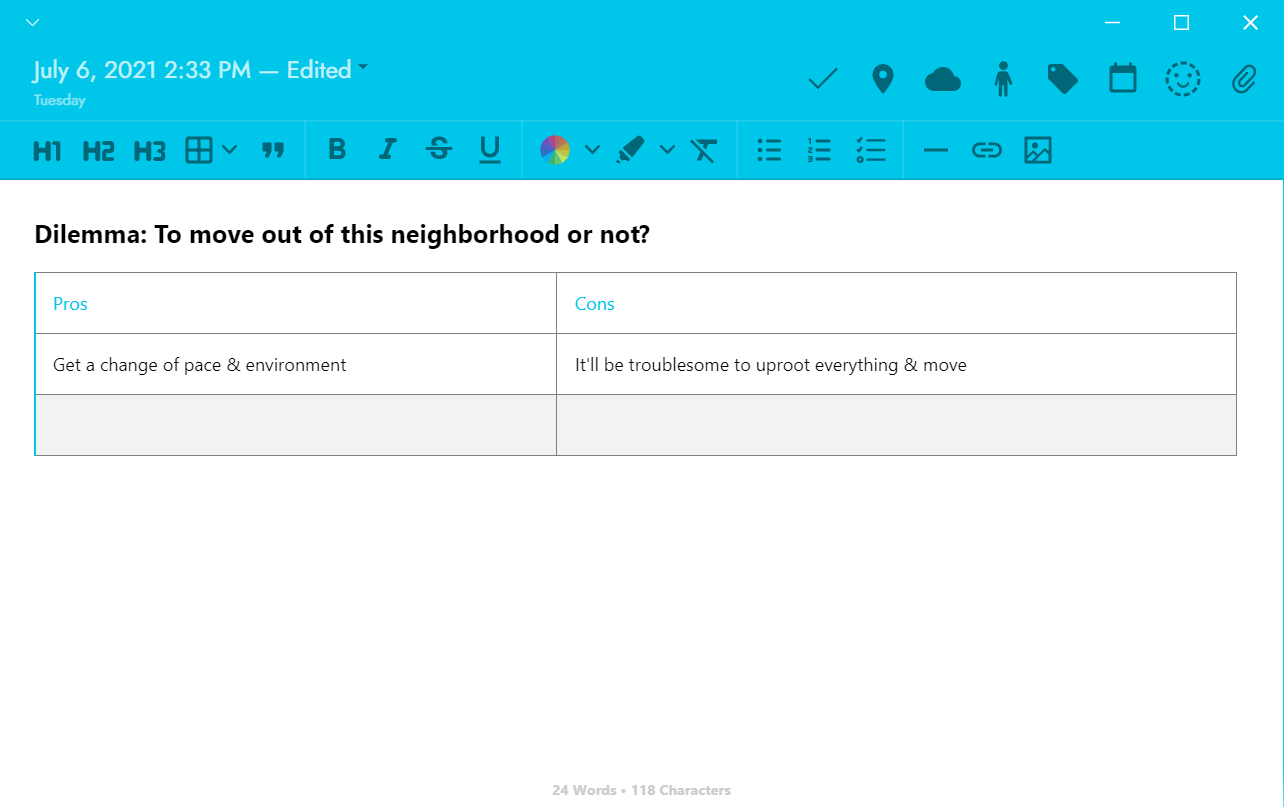
Task: Insert a block quote
Action: click(272, 150)
